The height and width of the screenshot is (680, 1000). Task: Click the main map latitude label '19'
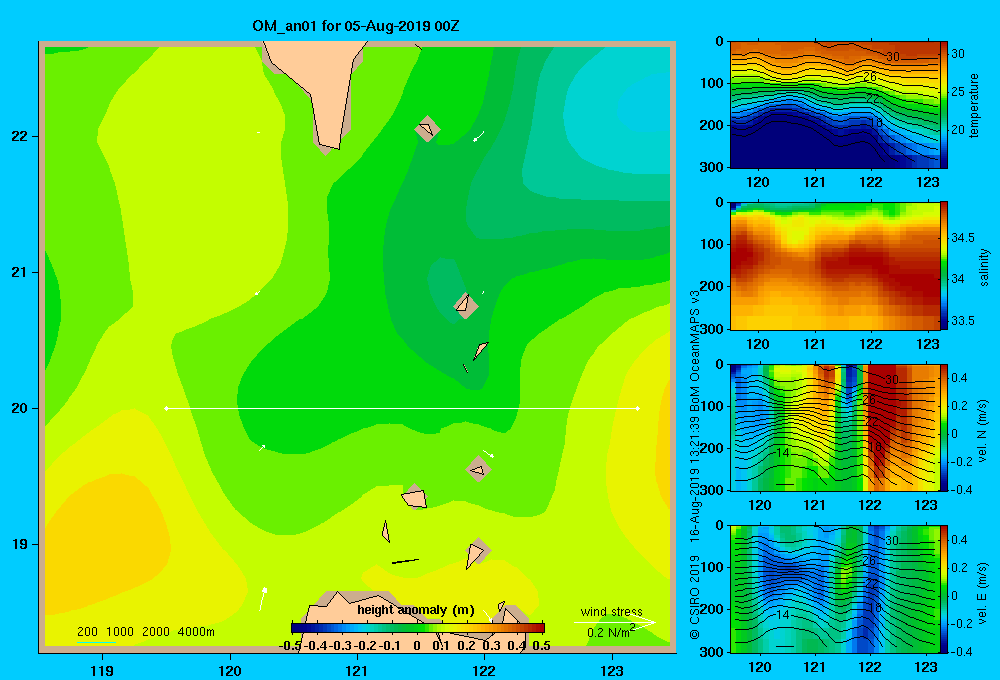(x=20, y=544)
